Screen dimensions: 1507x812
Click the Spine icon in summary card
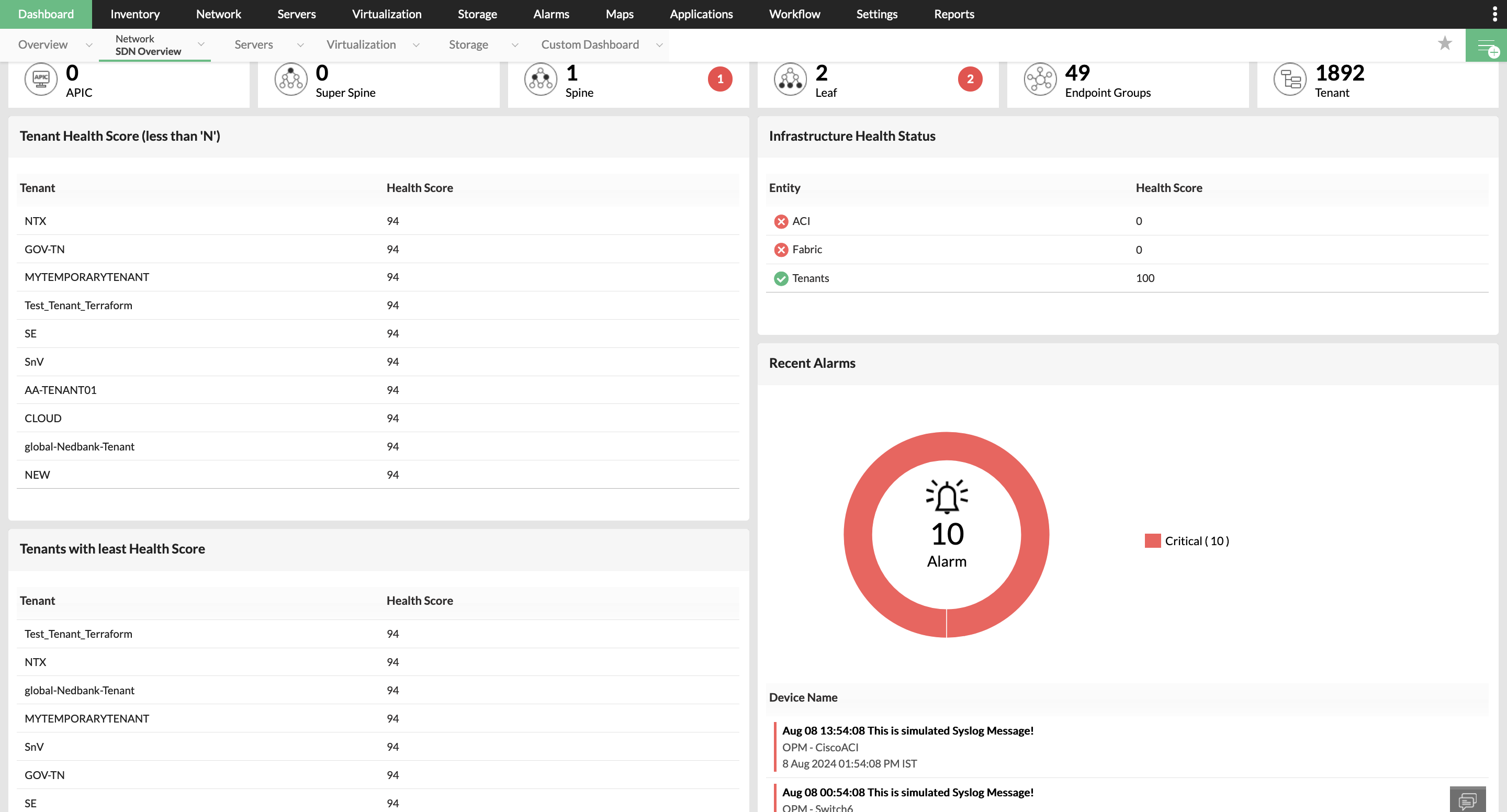point(541,80)
